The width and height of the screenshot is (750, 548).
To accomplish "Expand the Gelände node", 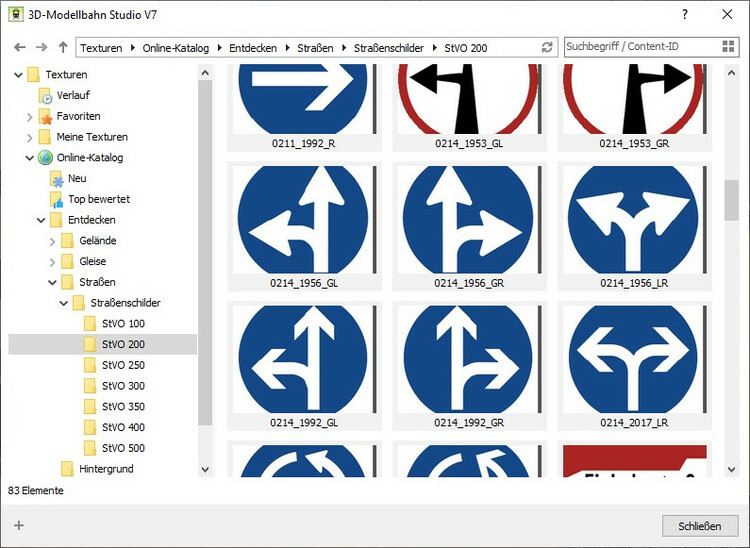I will [52, 241].
